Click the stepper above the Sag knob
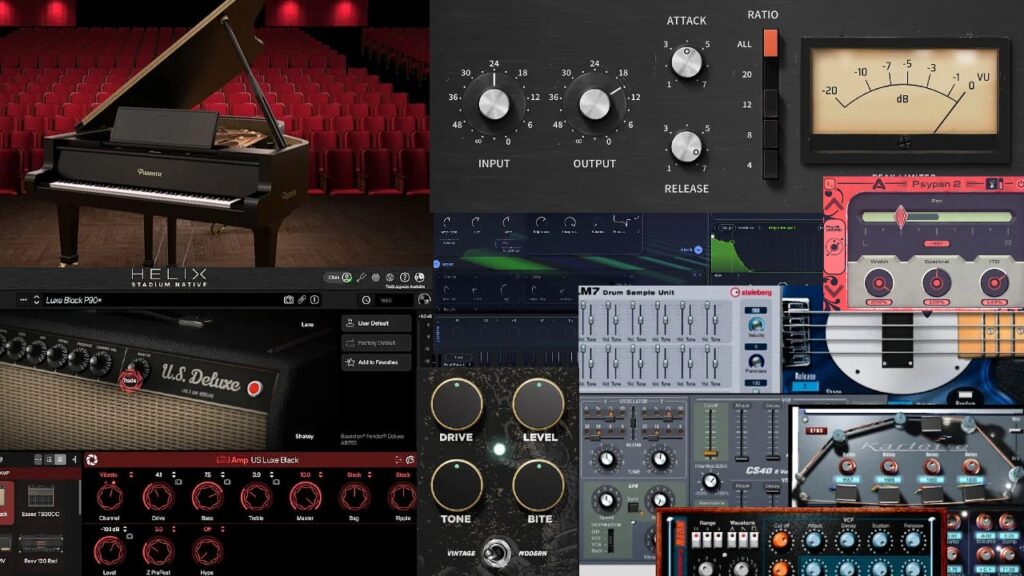Image resolution: width=1024 pixels, height=576 pixels. pyautogui.click(x=370, y=475)
